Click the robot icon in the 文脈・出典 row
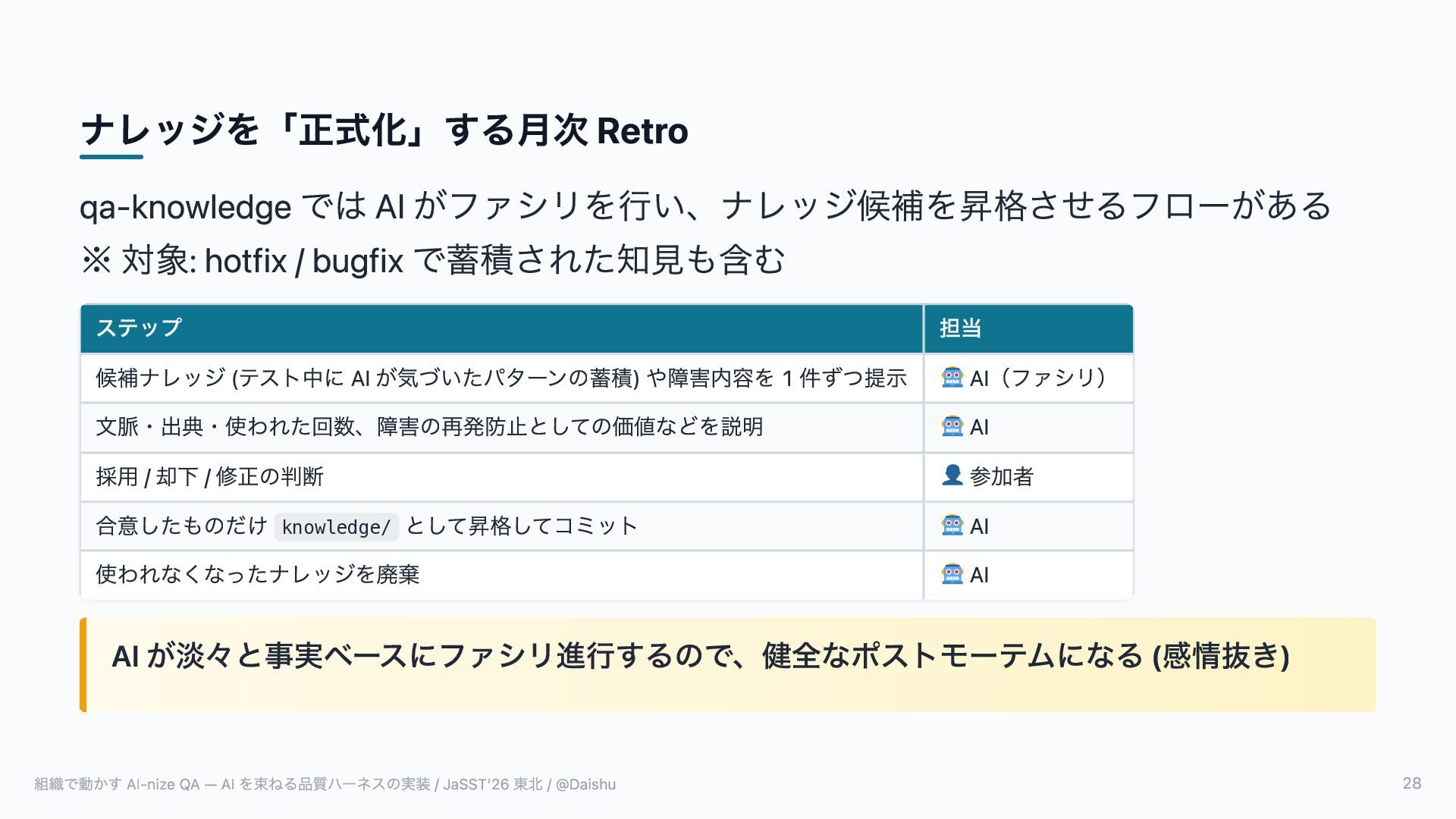This screenshot has width=1456, height=819. click(x=952, y=426)
